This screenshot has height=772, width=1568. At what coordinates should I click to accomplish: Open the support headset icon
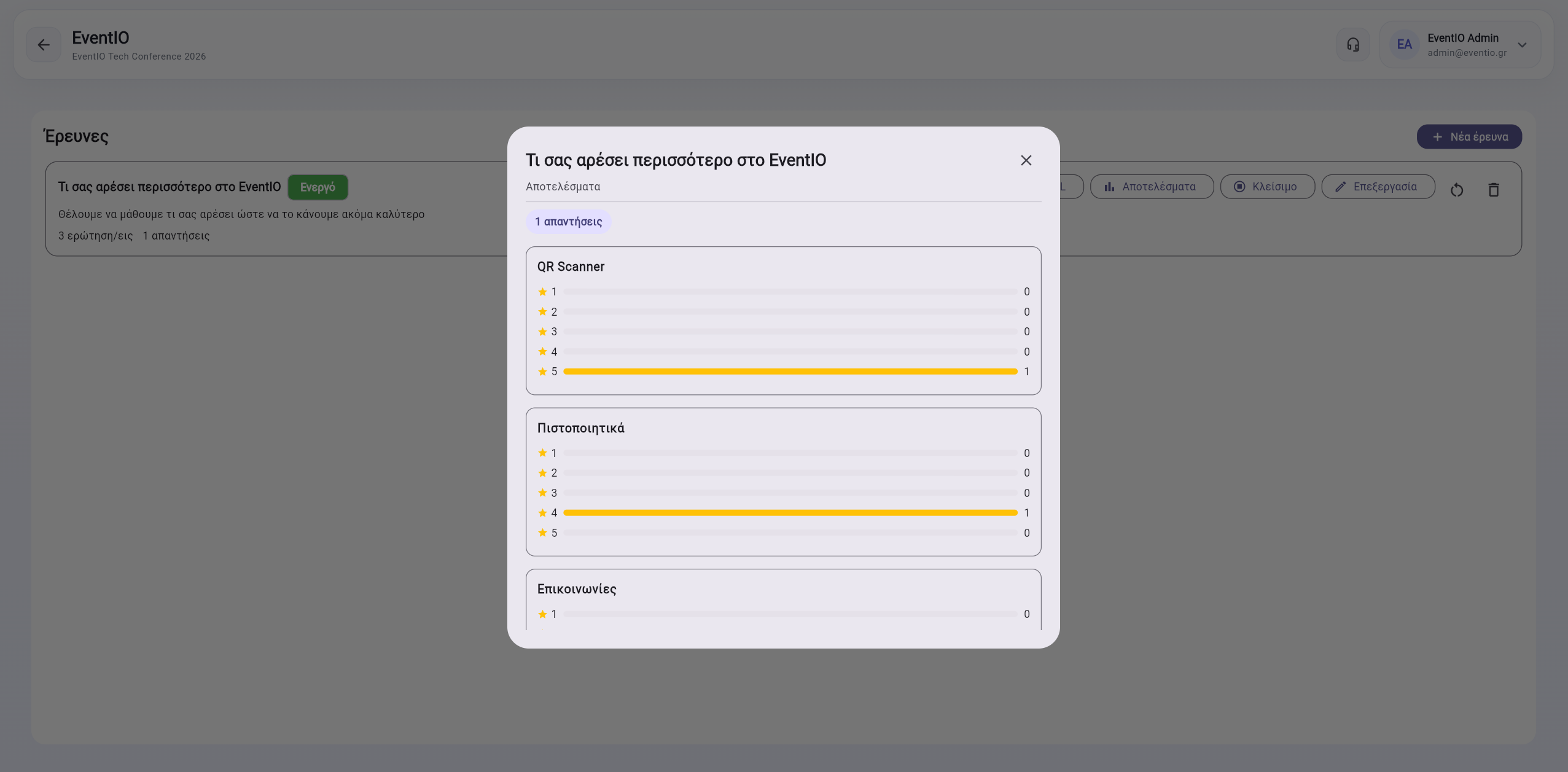(x=1353, y=45)
